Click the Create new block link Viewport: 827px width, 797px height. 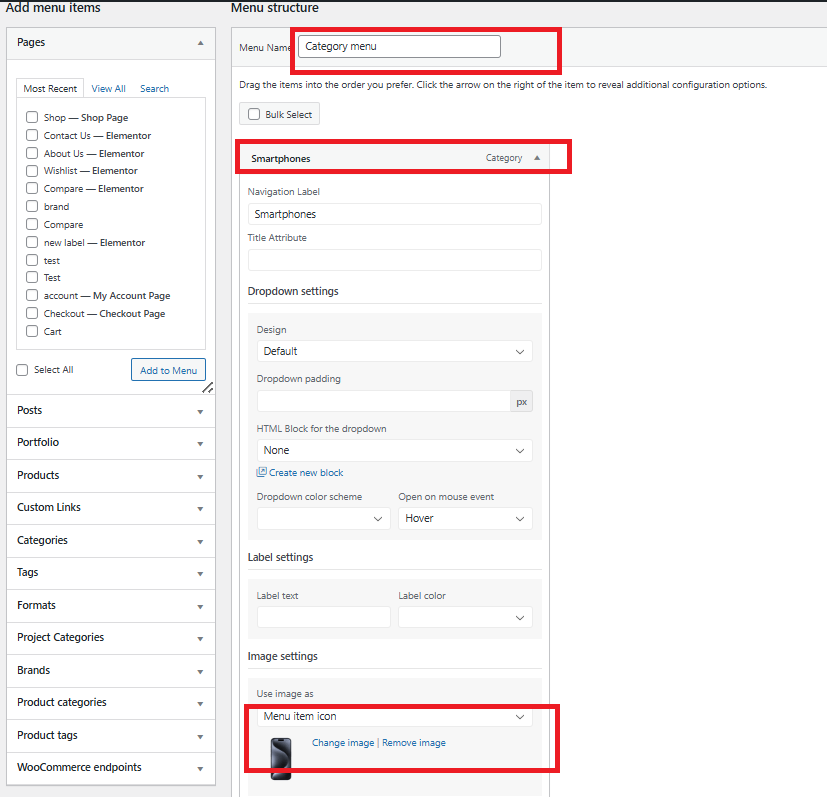tap(306, 473)
